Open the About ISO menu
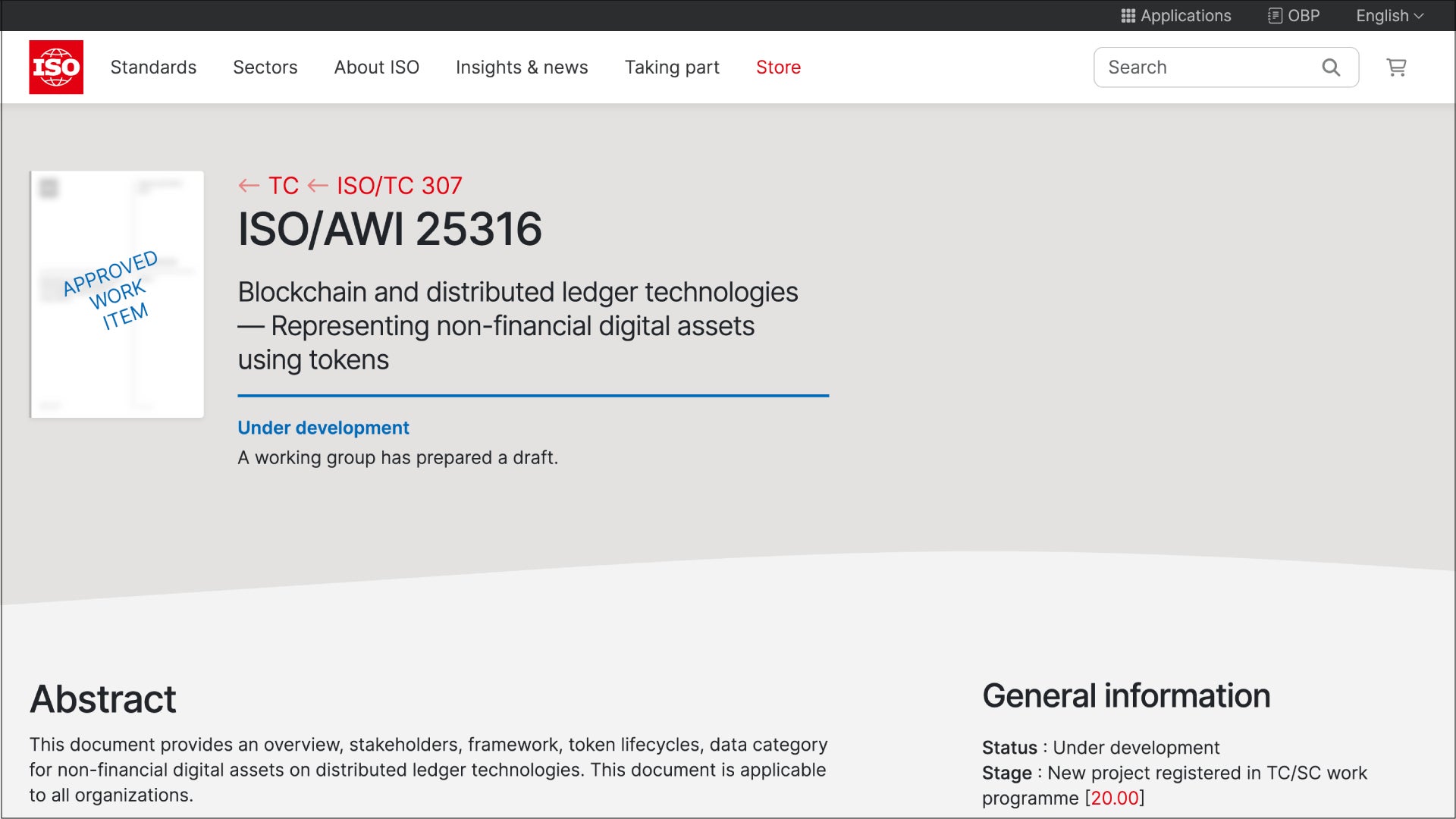 [x=377, y=67]
